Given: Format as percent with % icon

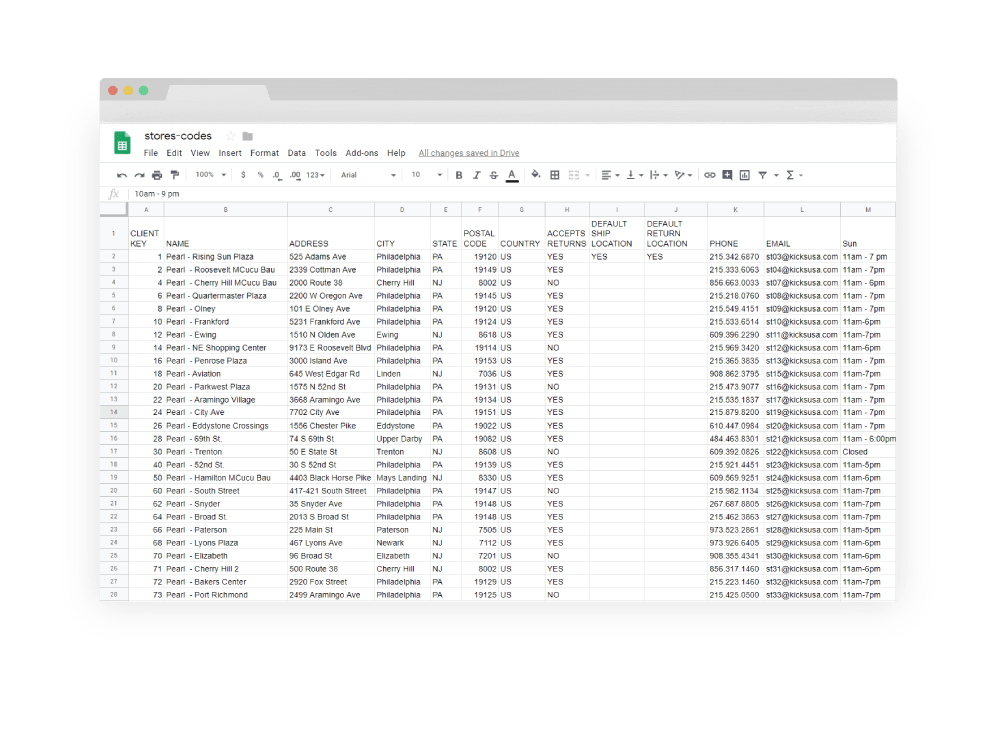Looking at the screenshot, I should tap(260, 175).
